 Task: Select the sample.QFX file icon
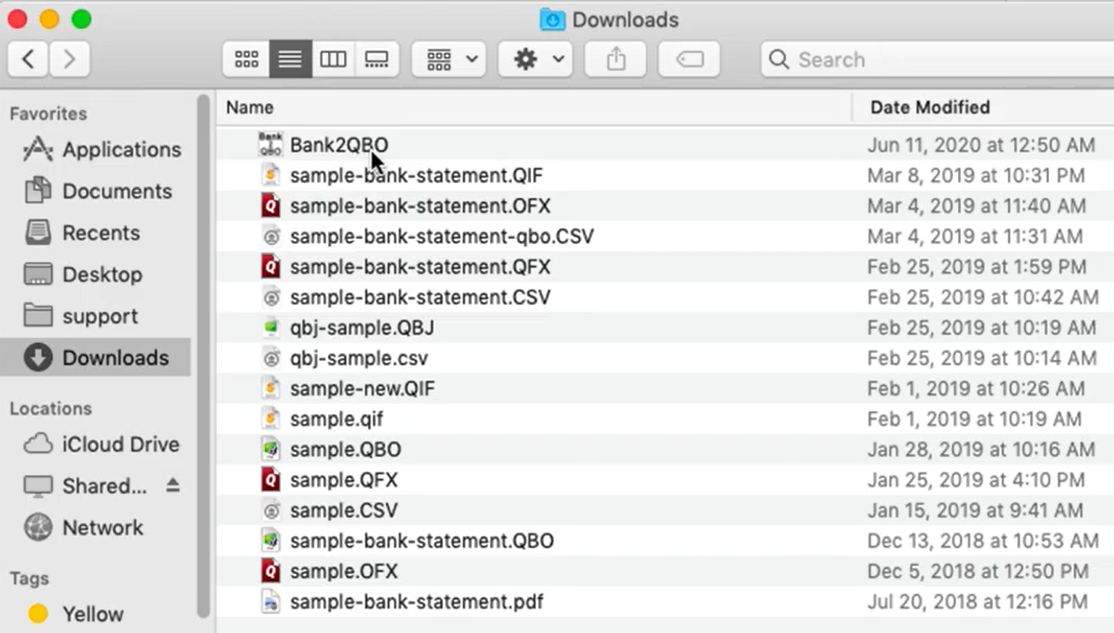[271, 480]
